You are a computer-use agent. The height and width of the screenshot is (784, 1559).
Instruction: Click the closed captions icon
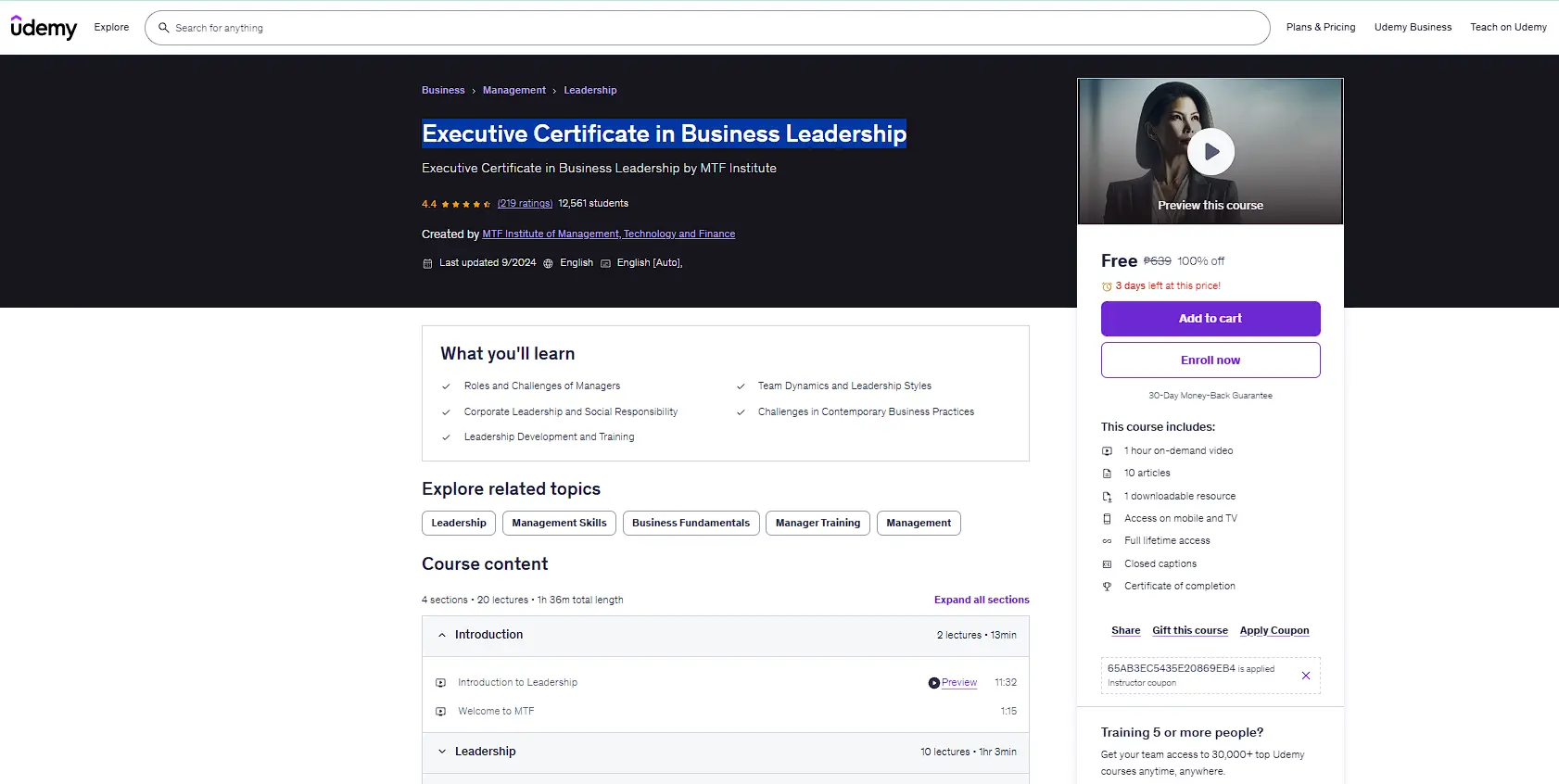pos(1107,564)
